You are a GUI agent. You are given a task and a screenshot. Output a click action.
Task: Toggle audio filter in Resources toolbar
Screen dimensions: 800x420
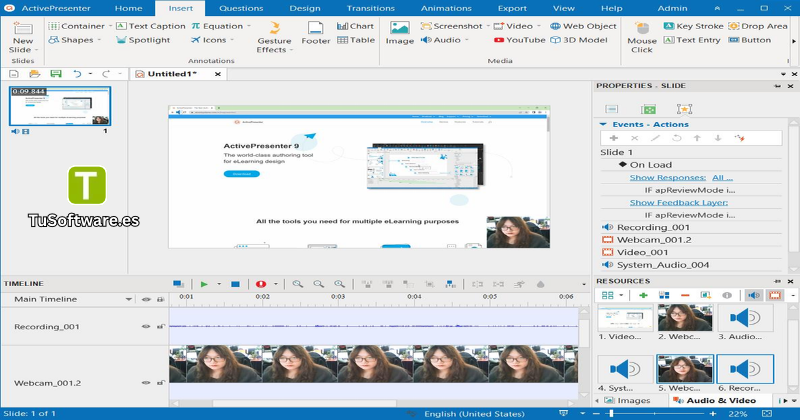point(754,295)
